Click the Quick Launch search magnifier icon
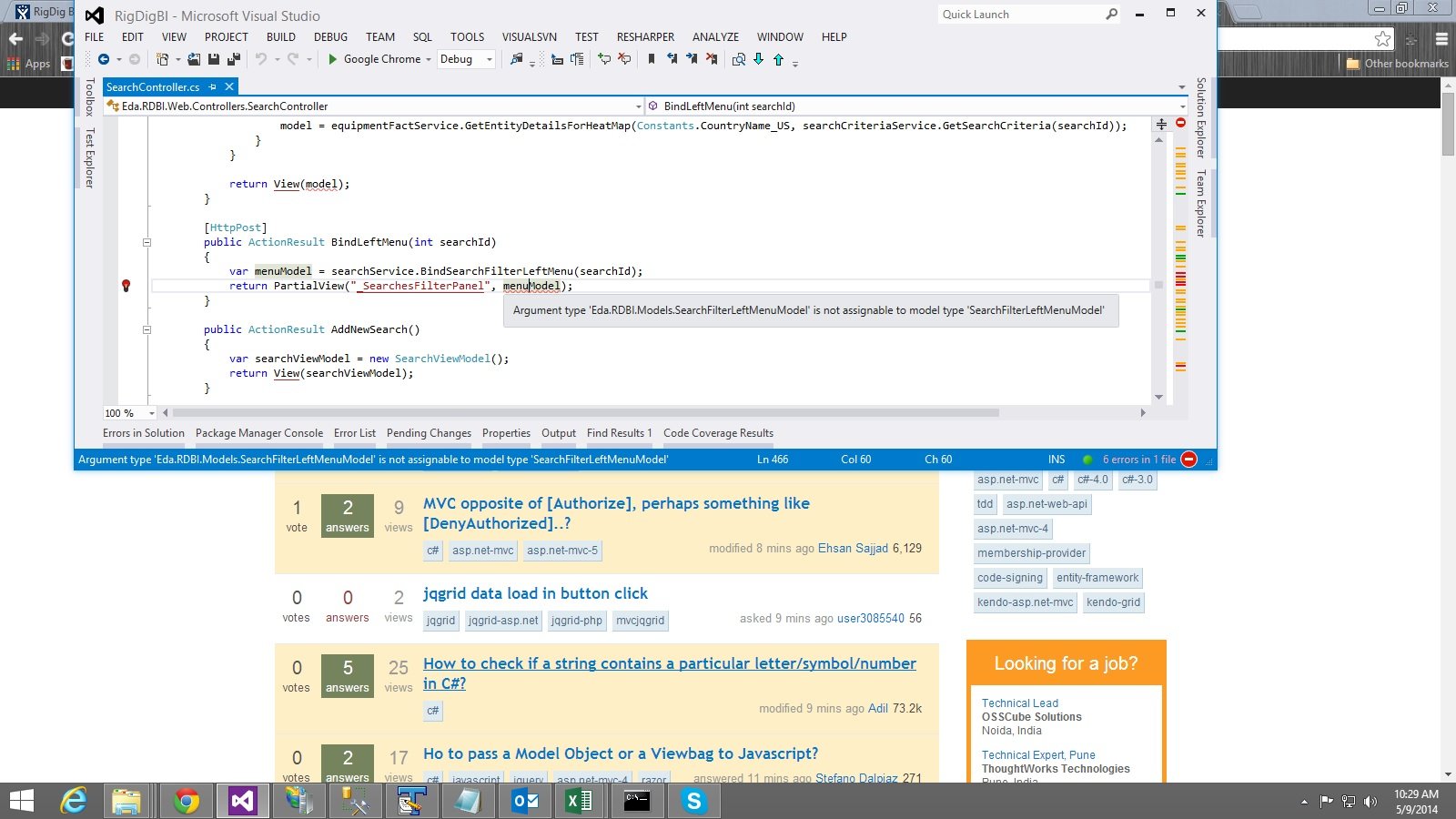The height and width of the screenshot is (819, 1456). (x=1111, y=15)
